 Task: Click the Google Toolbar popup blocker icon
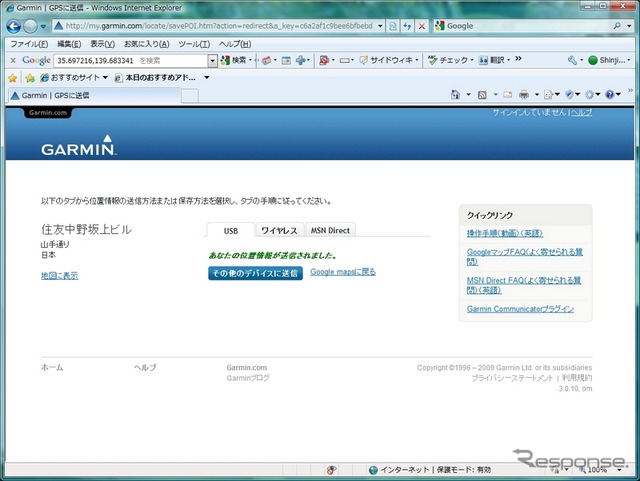pyautogui.click(x=324, y=60)
